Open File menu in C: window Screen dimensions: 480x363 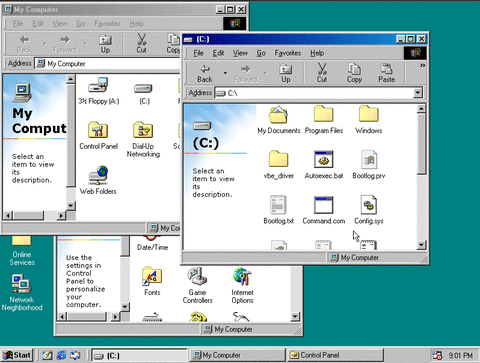point(198,53)
